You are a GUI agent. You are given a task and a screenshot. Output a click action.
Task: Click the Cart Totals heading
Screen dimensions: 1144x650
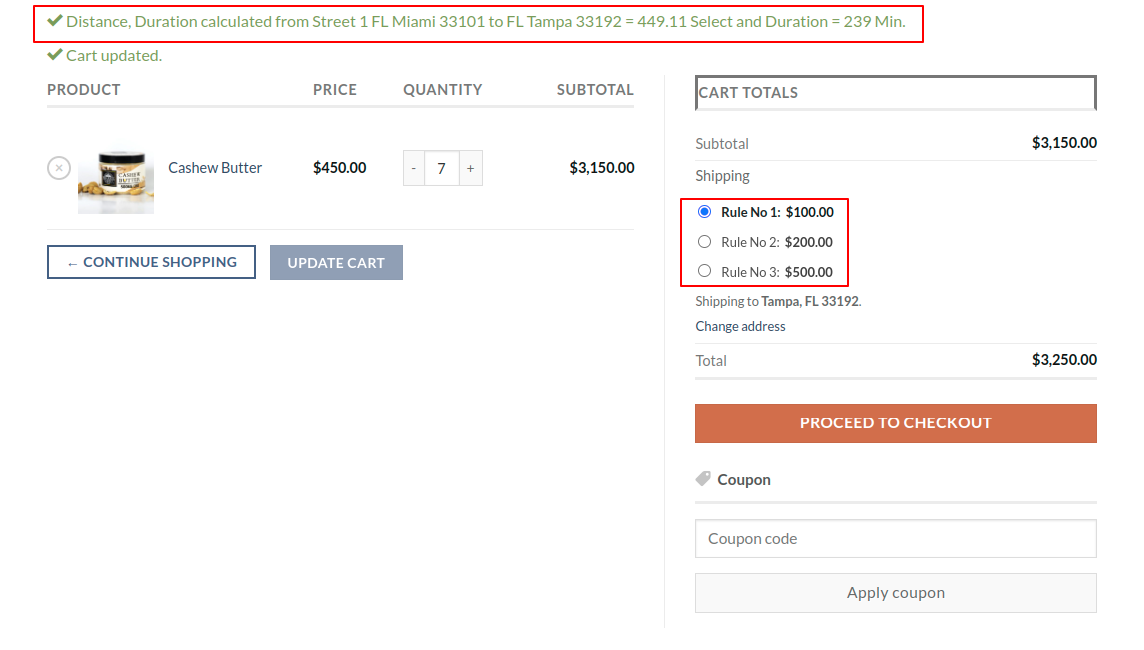748,93
